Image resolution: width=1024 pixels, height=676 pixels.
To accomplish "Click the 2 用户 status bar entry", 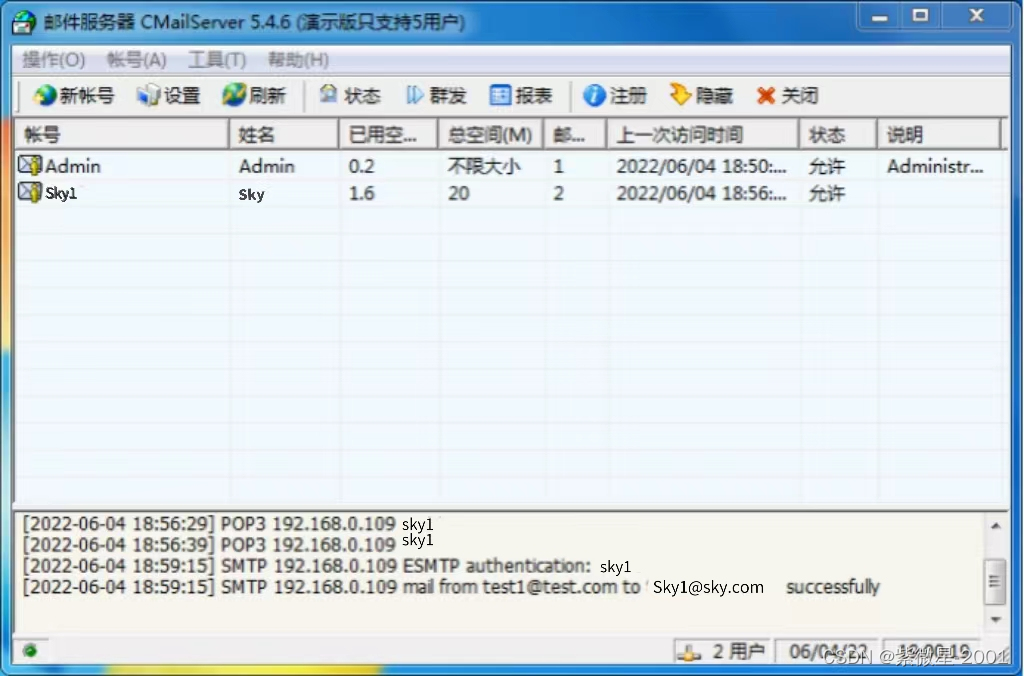I will [722, 651].
